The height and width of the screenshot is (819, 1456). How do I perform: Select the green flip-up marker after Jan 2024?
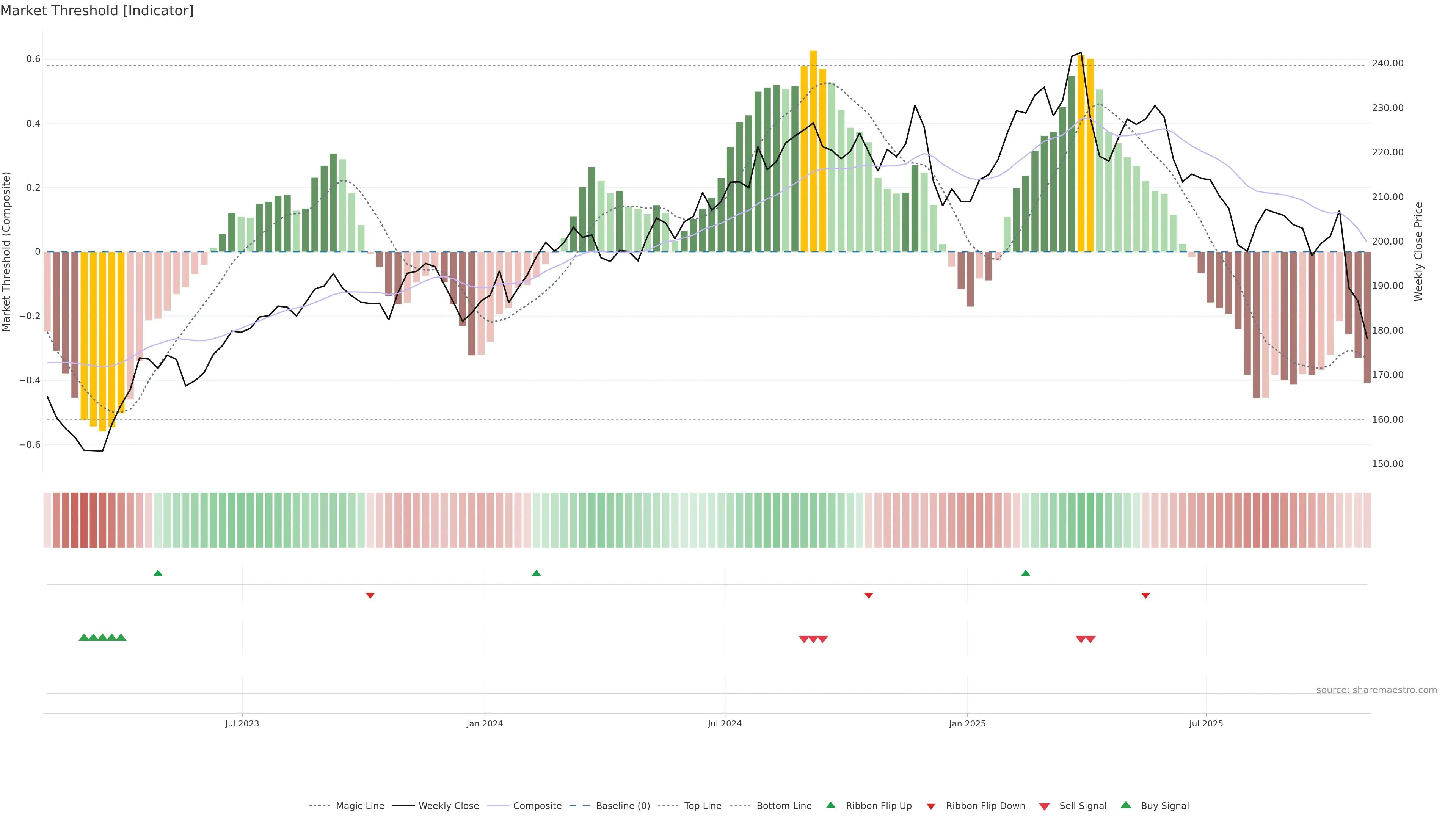click(x=537, y=573)
